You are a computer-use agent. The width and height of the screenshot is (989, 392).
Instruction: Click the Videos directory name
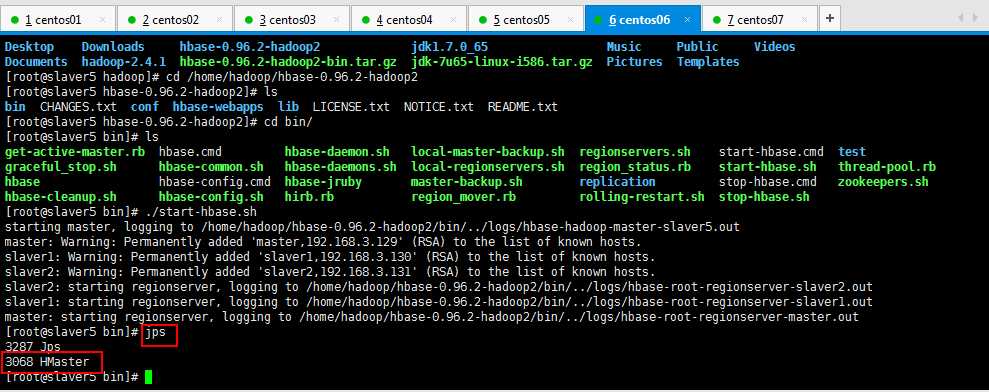point(775,47)
